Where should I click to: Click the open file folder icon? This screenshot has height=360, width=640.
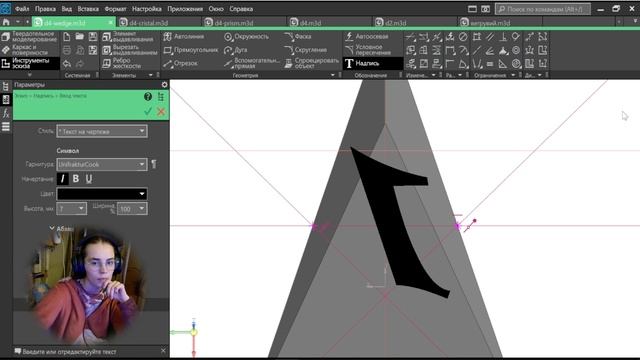(x=80, y=37)
